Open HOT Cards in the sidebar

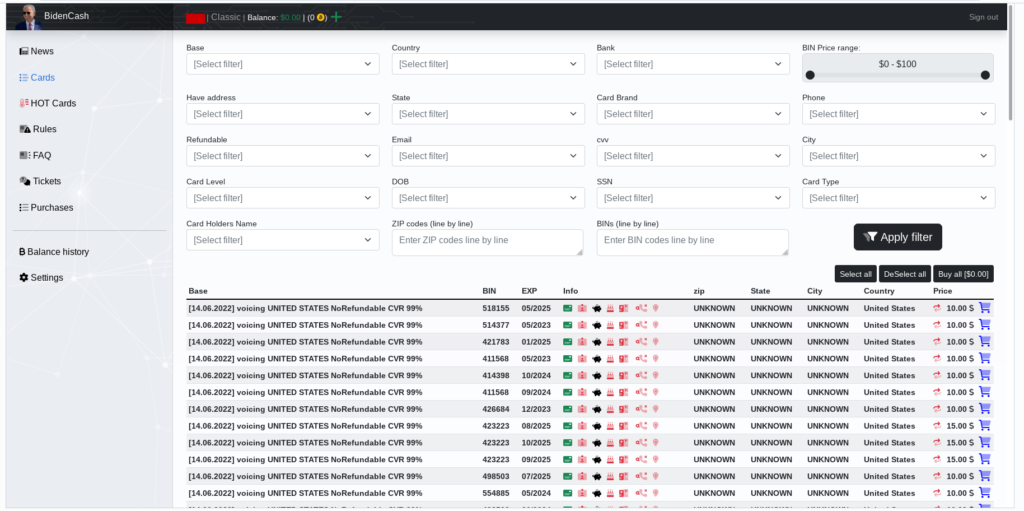point(48,103)
